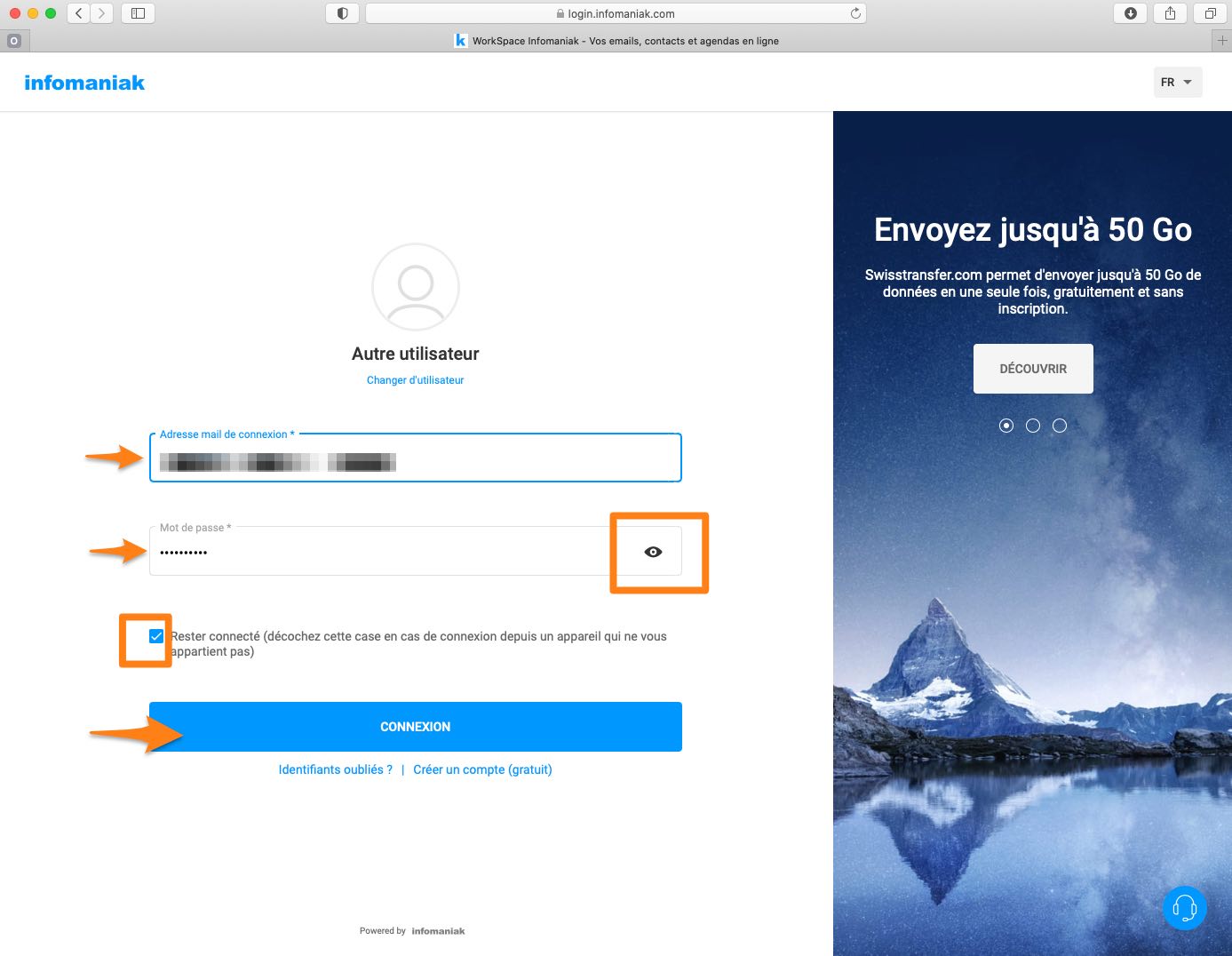This screenshot has width=1232, height=956.
Task: Show password with eye icon
Action: pos(653,552)
